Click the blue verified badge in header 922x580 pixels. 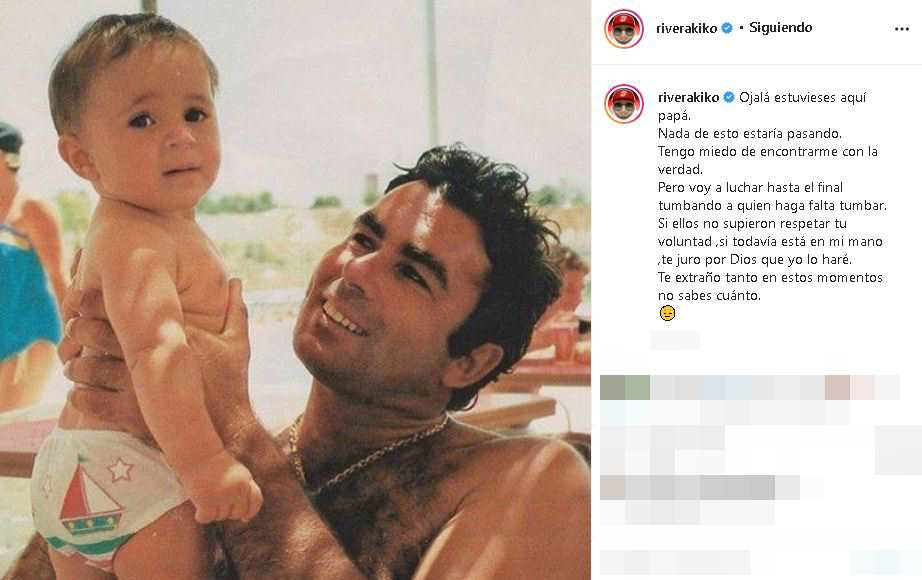click(x=727, y=28)
